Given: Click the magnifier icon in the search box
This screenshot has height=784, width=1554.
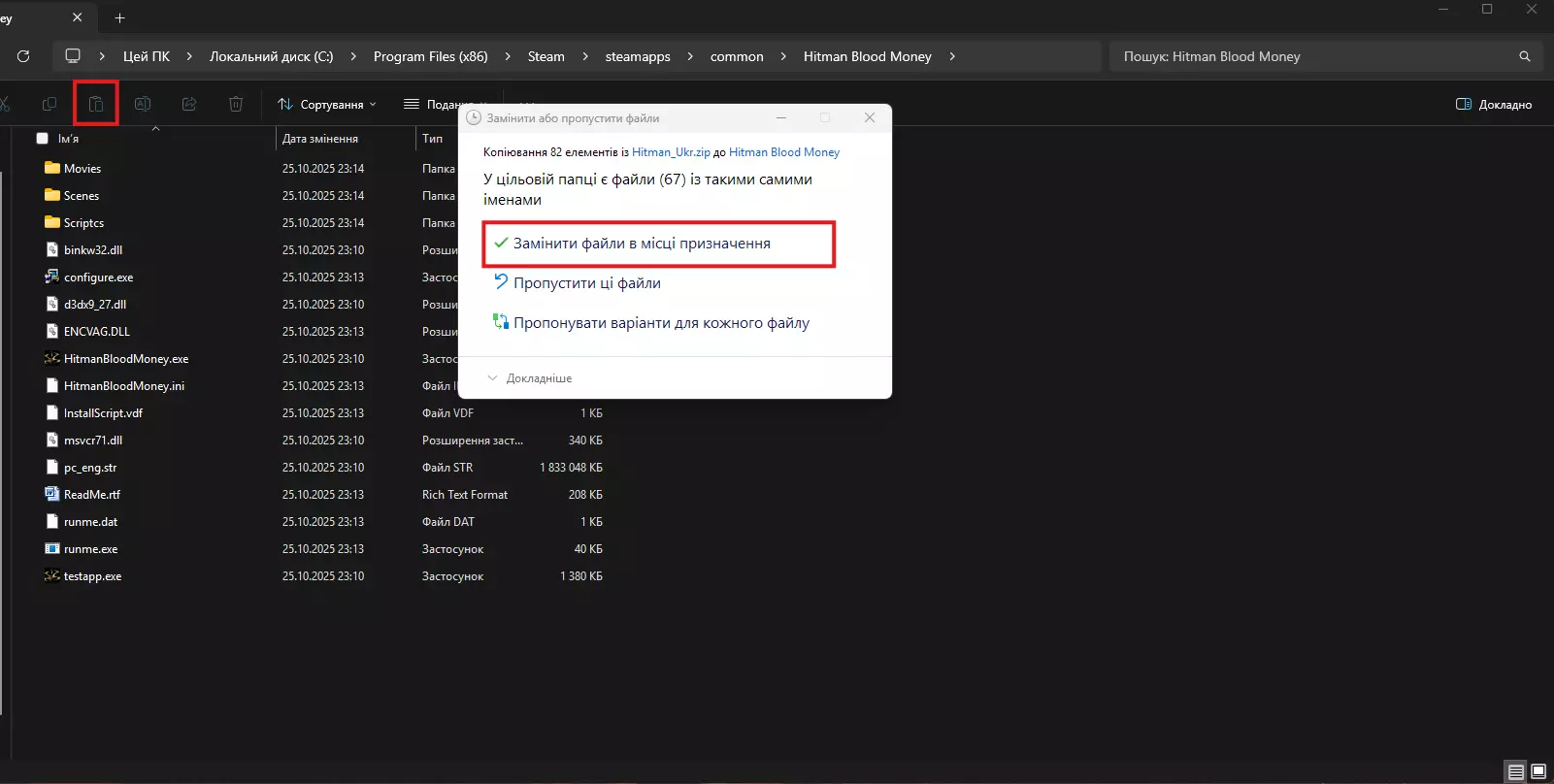Looking at the screenshot, I should click(x=1525, y=56).
